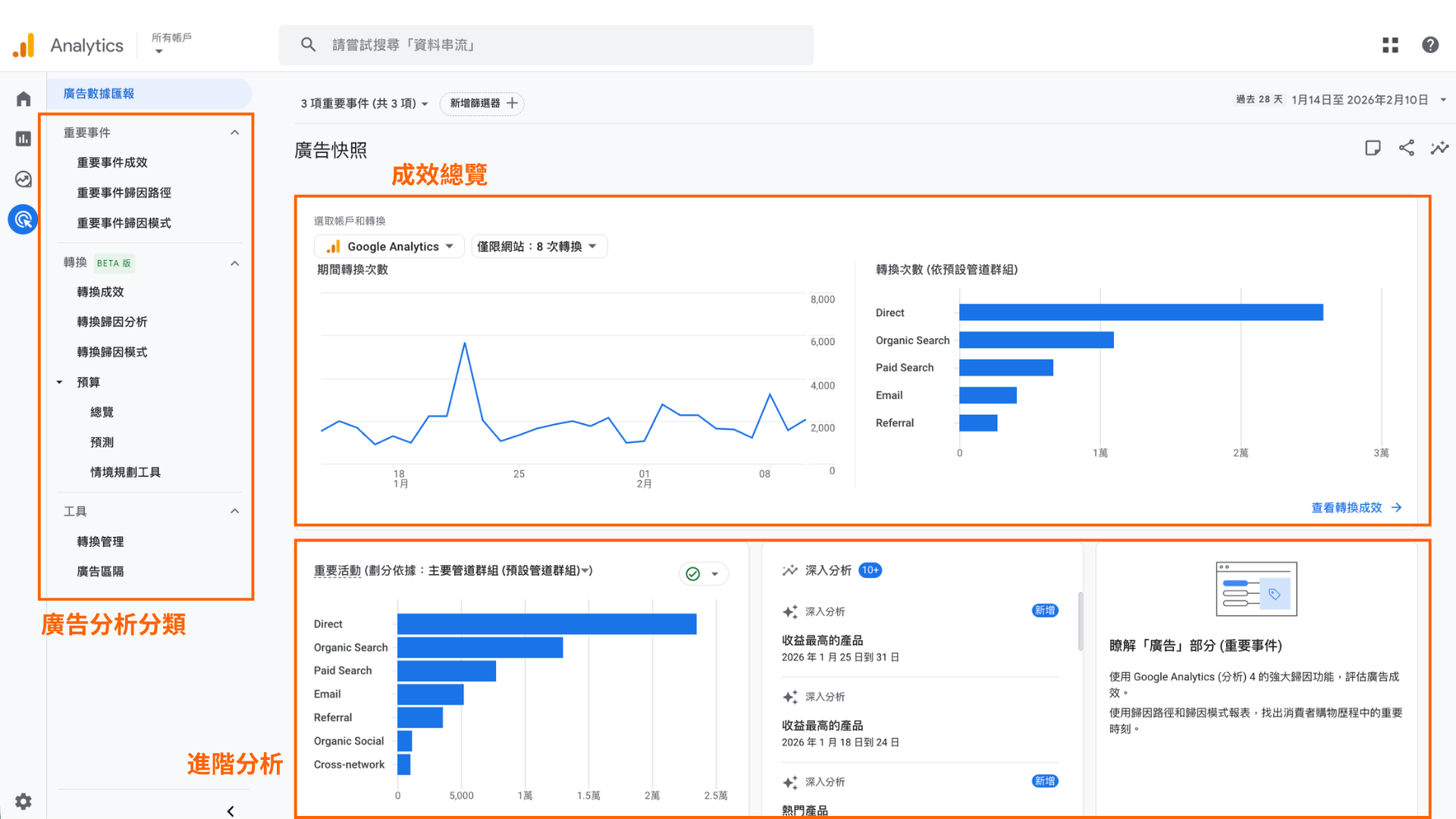
Task: Open the 過去 28 天 date range selector
Action: click(x=1357, y=99)
